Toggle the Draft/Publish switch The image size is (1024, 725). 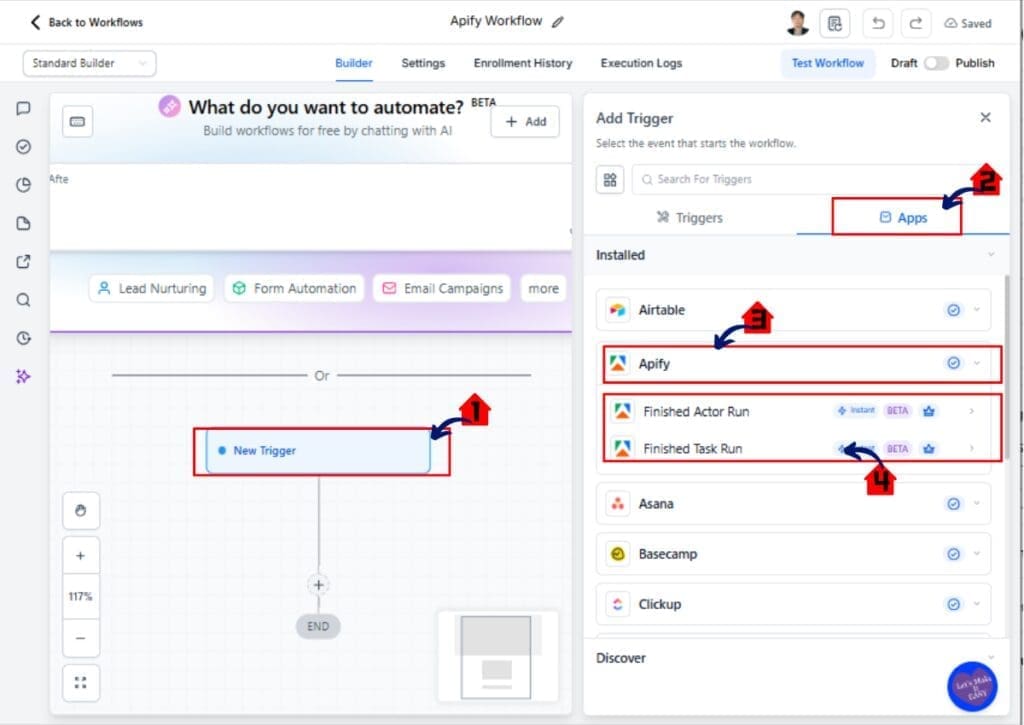coord(936,63)
